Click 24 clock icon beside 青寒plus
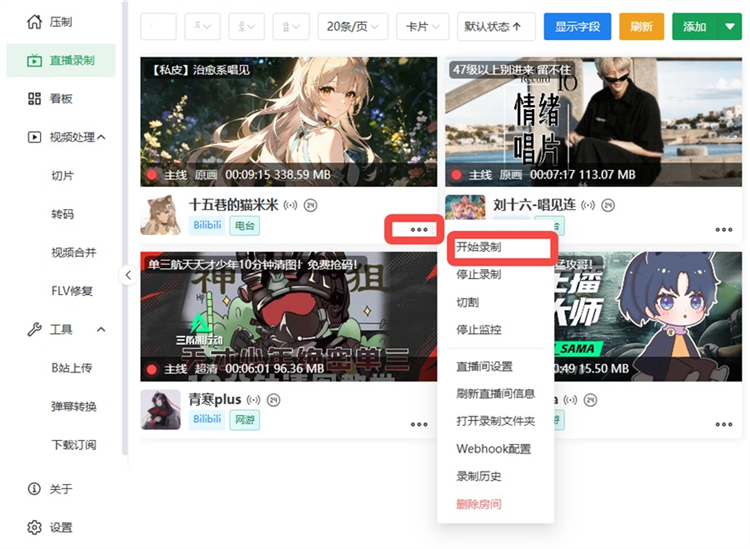This screenshot has height=549, width=750. tap(273, 400)
